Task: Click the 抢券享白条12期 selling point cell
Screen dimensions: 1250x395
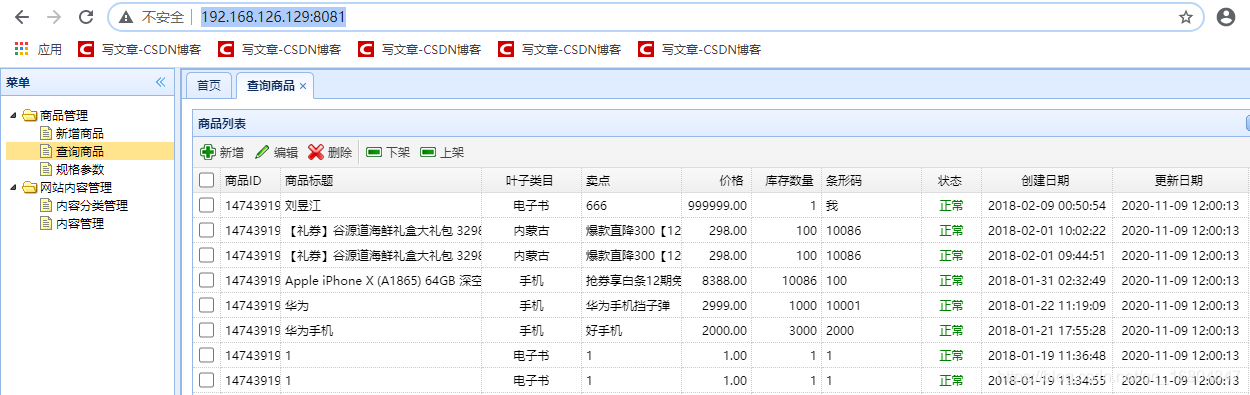Action: tap(631, 280)
